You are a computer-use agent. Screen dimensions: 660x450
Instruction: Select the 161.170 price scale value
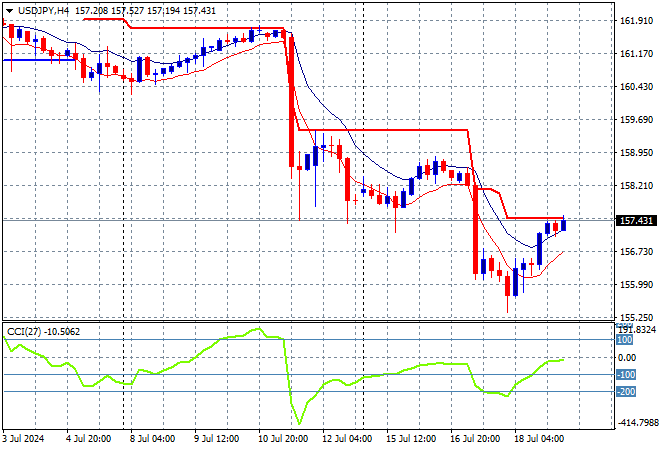636,53
